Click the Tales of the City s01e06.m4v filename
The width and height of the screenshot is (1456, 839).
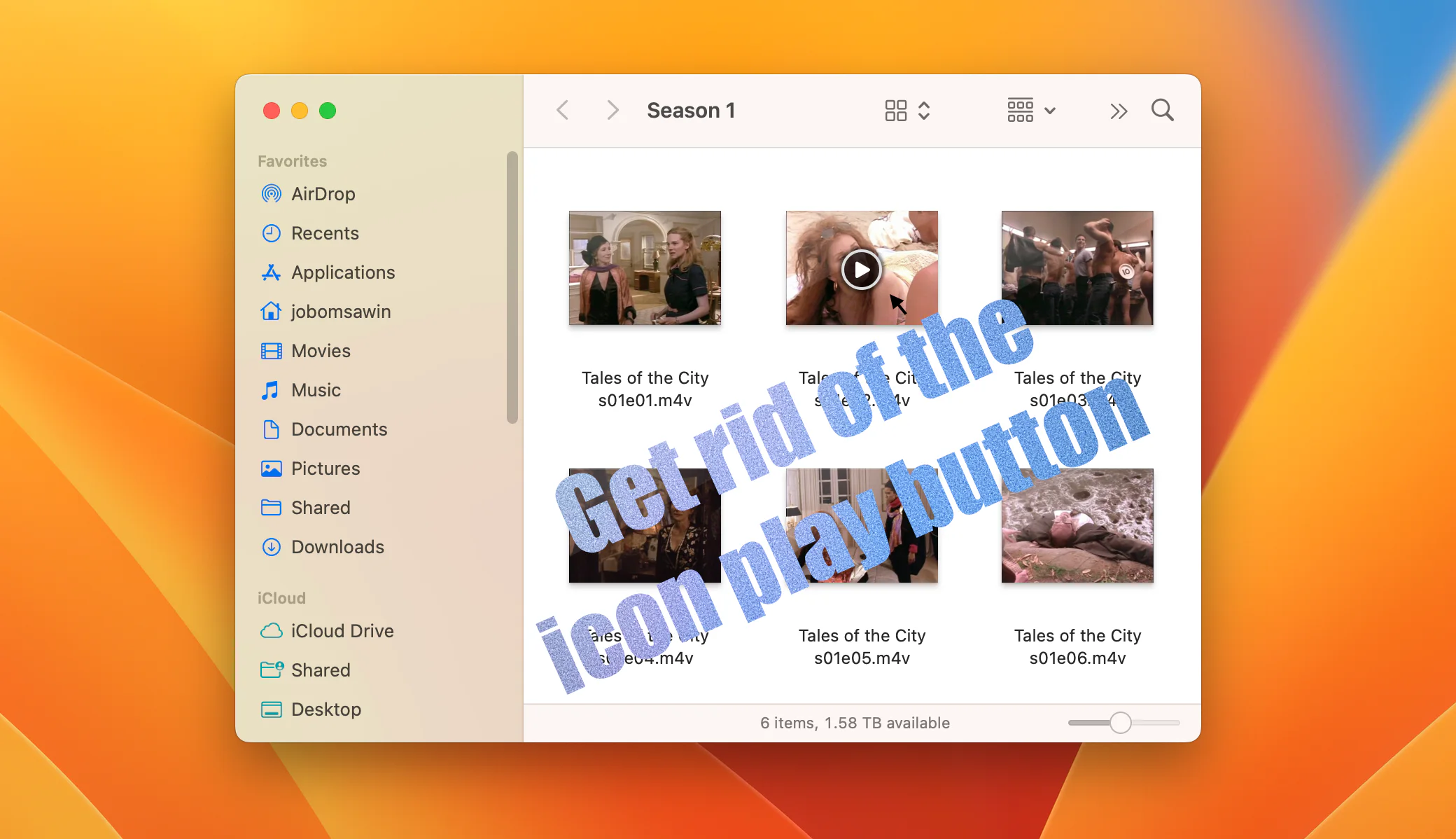pos(1077,647)
